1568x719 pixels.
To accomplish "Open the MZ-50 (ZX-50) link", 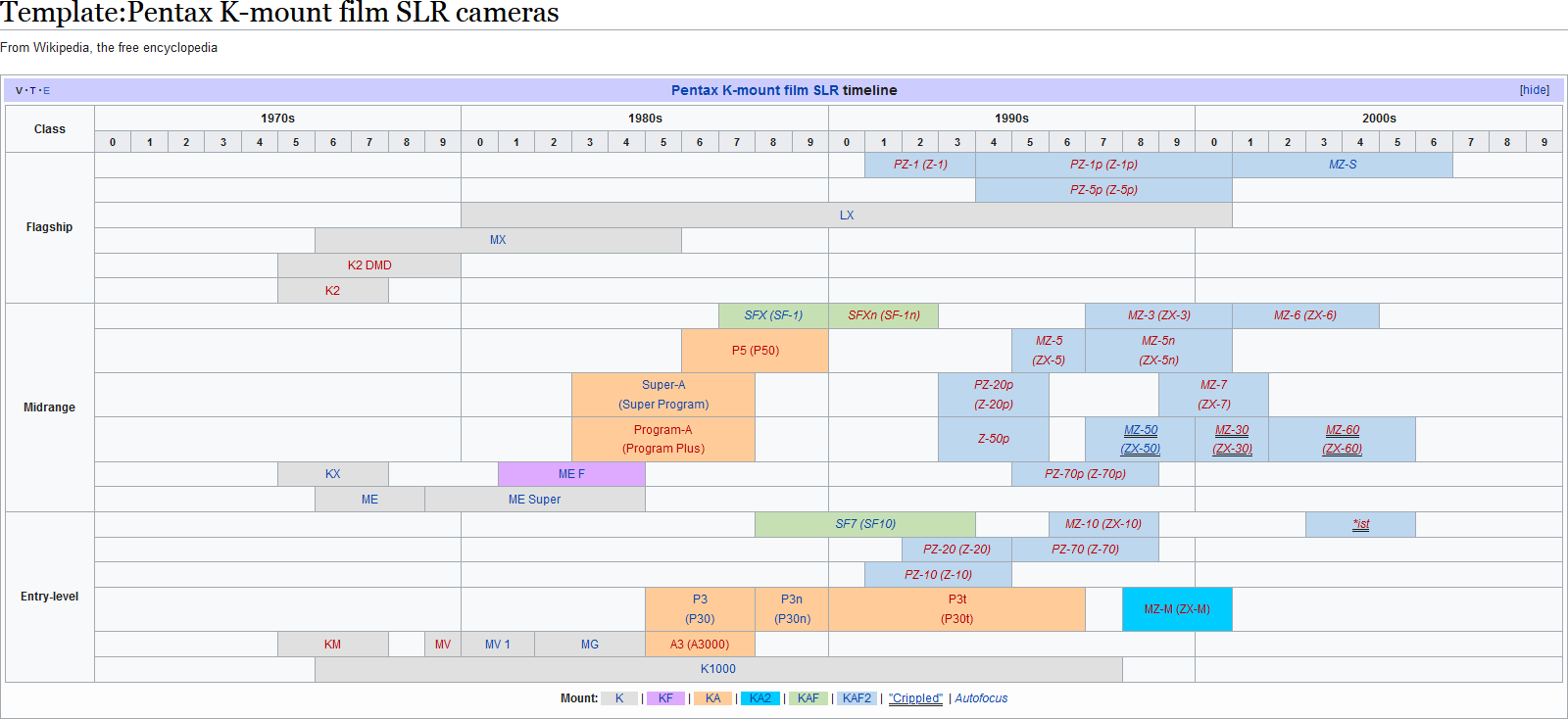I will click(1141, 439).
